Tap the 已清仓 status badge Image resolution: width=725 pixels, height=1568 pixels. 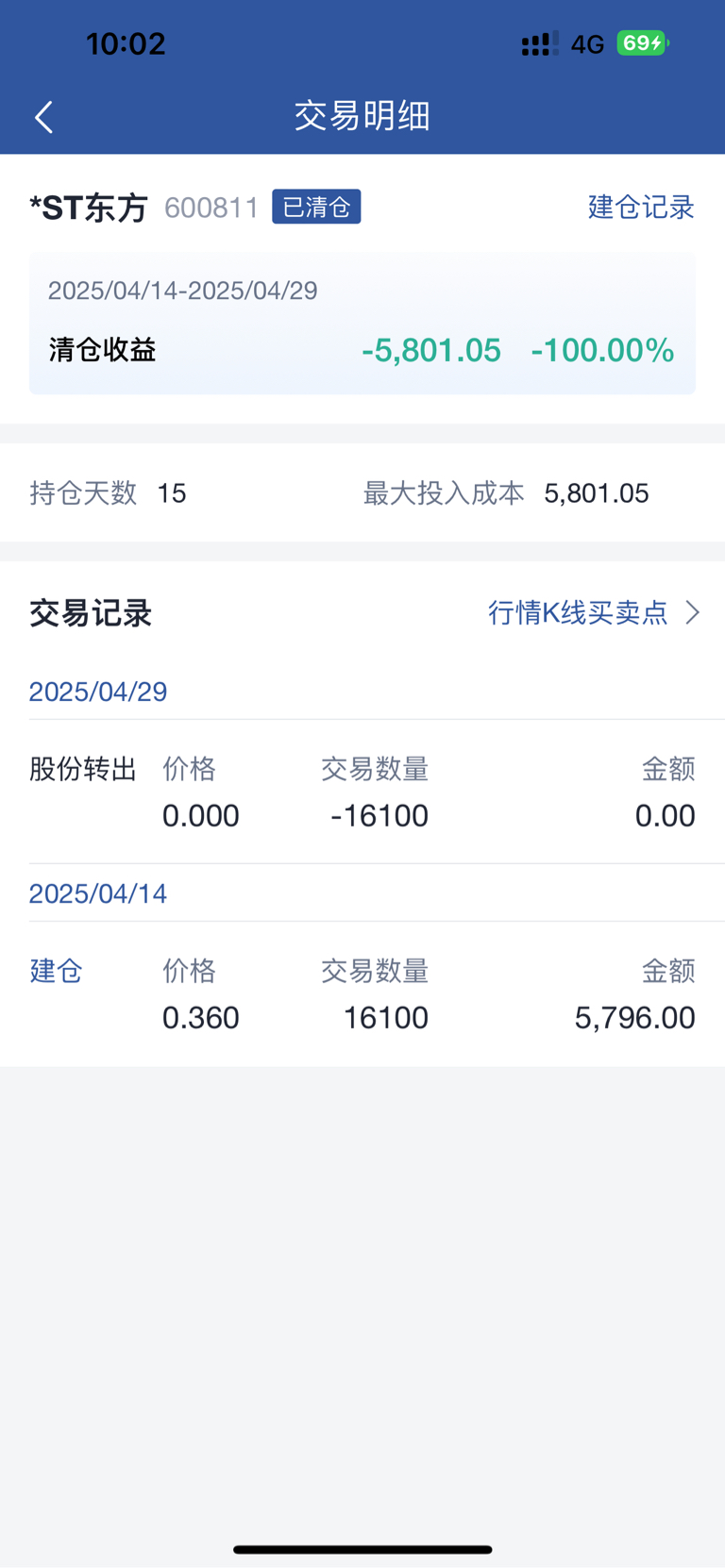click(x=316, y=207)
